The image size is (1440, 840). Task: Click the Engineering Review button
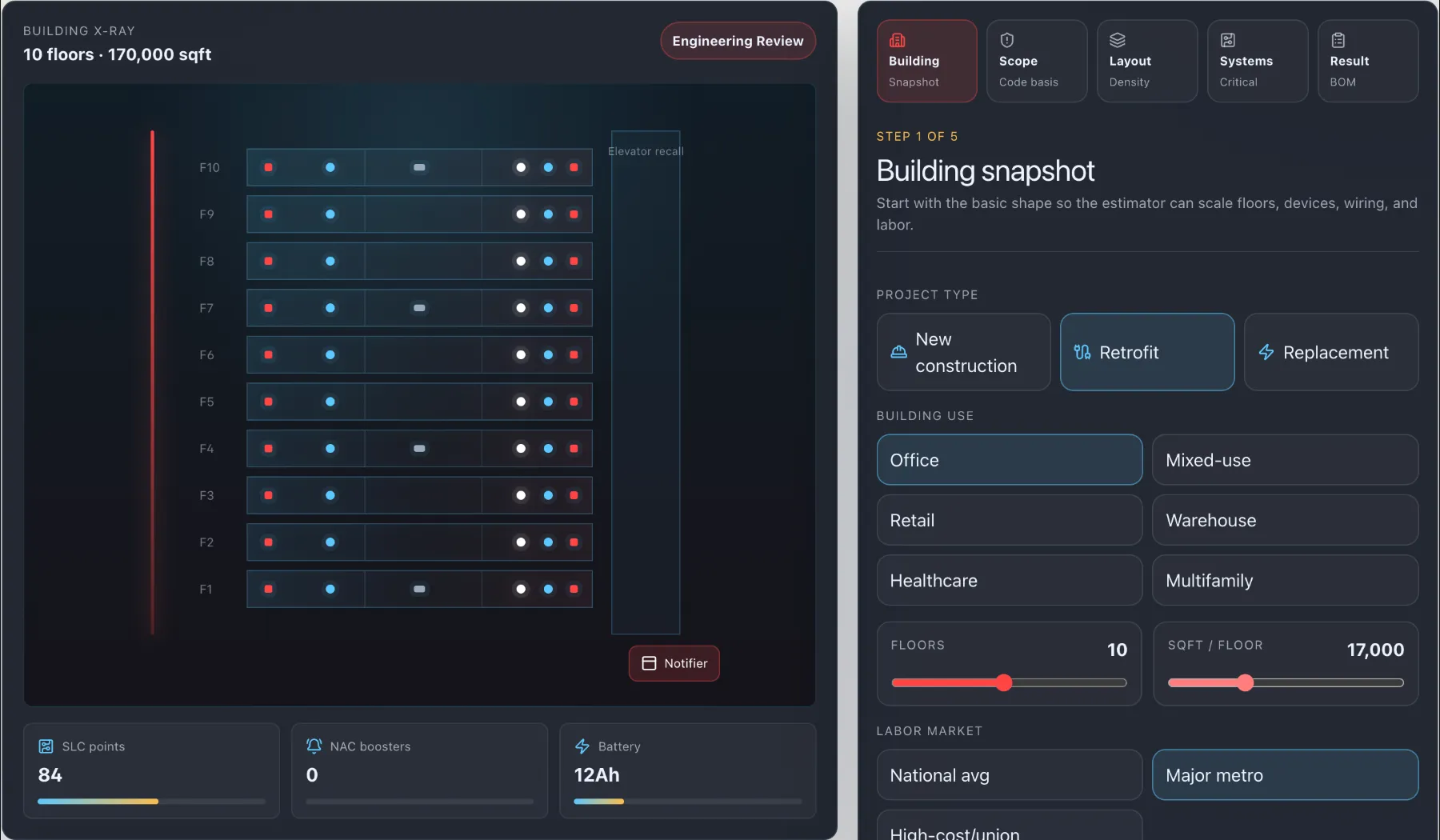pos(738,41)
